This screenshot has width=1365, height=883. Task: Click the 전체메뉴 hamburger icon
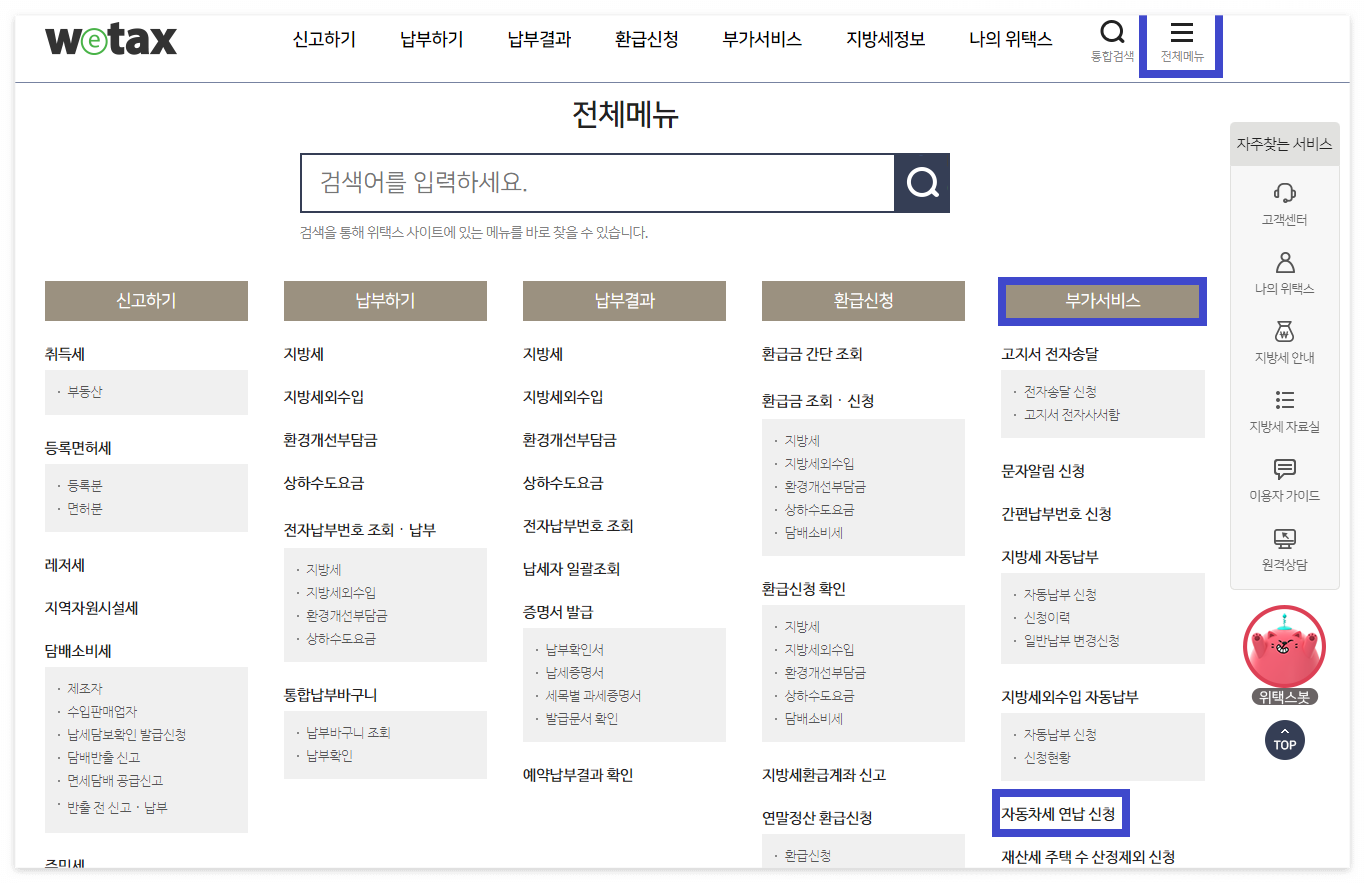[1181, 41]
